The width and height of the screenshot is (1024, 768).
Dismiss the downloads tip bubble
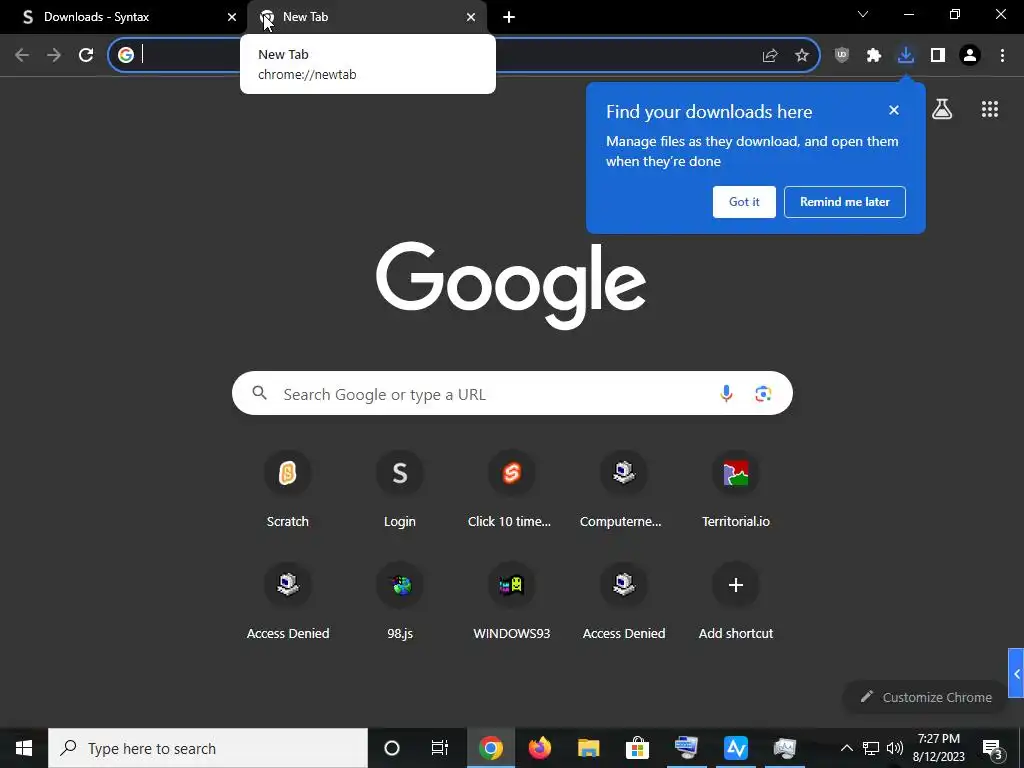coord(894,110)
